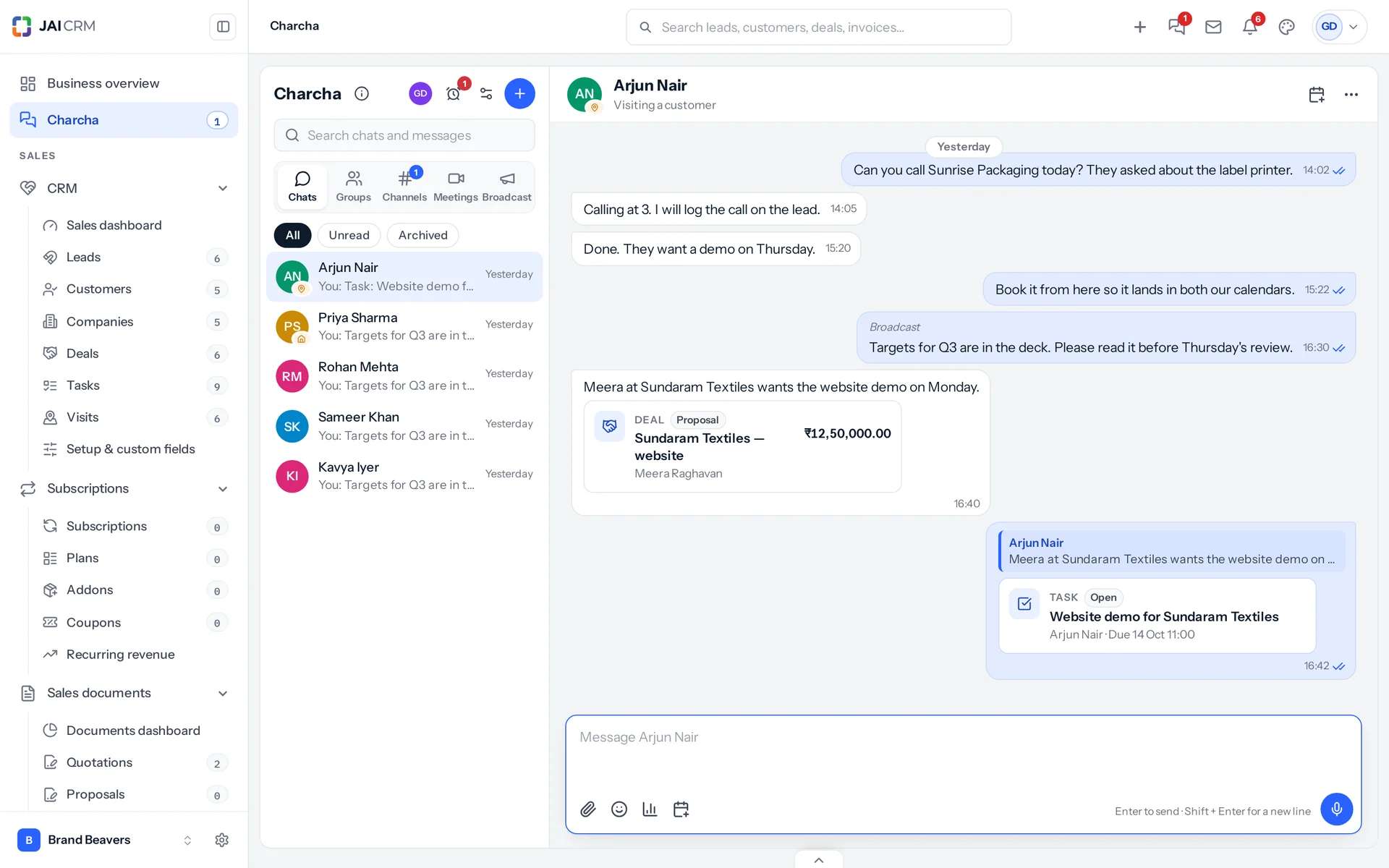The width and height of the screenshot is (1389, 868).
Task: Click the Charcha info icon
Action: pyautogui.click(x=362, y=93)
